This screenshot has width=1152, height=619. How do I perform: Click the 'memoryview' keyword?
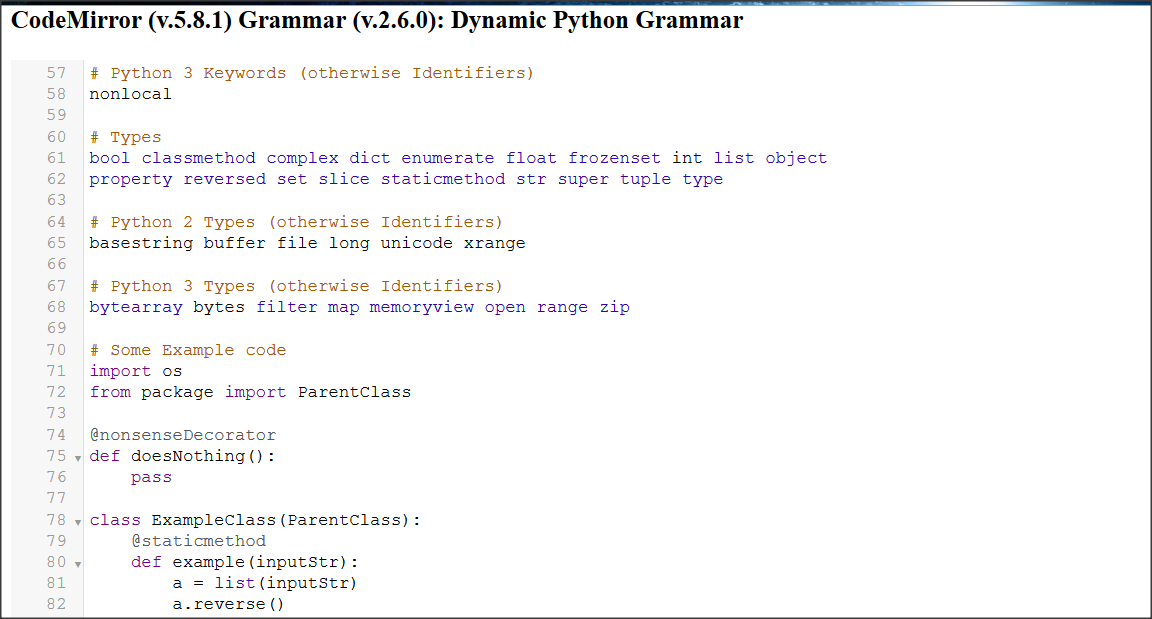422,308
